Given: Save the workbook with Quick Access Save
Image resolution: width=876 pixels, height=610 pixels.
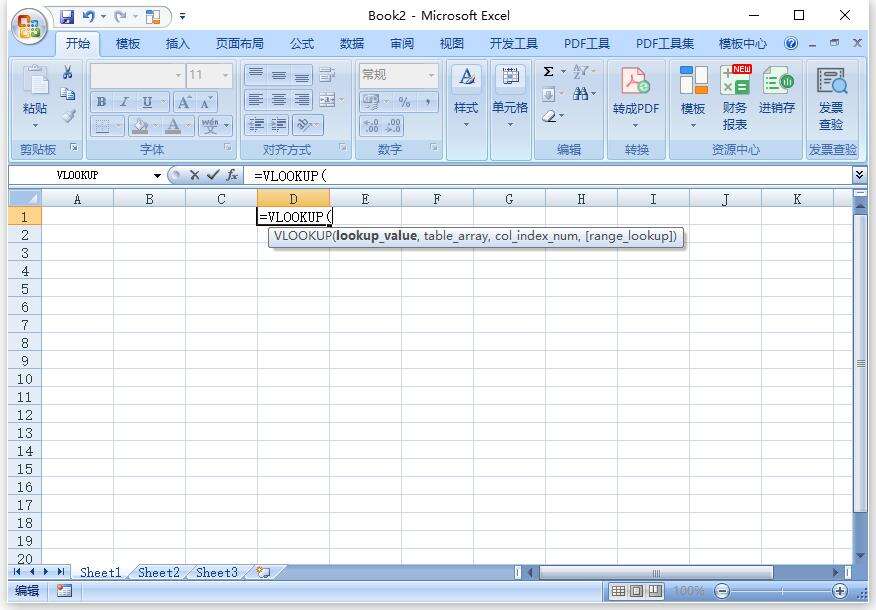Looking at the screenshot, I should (x=67, y=17).
